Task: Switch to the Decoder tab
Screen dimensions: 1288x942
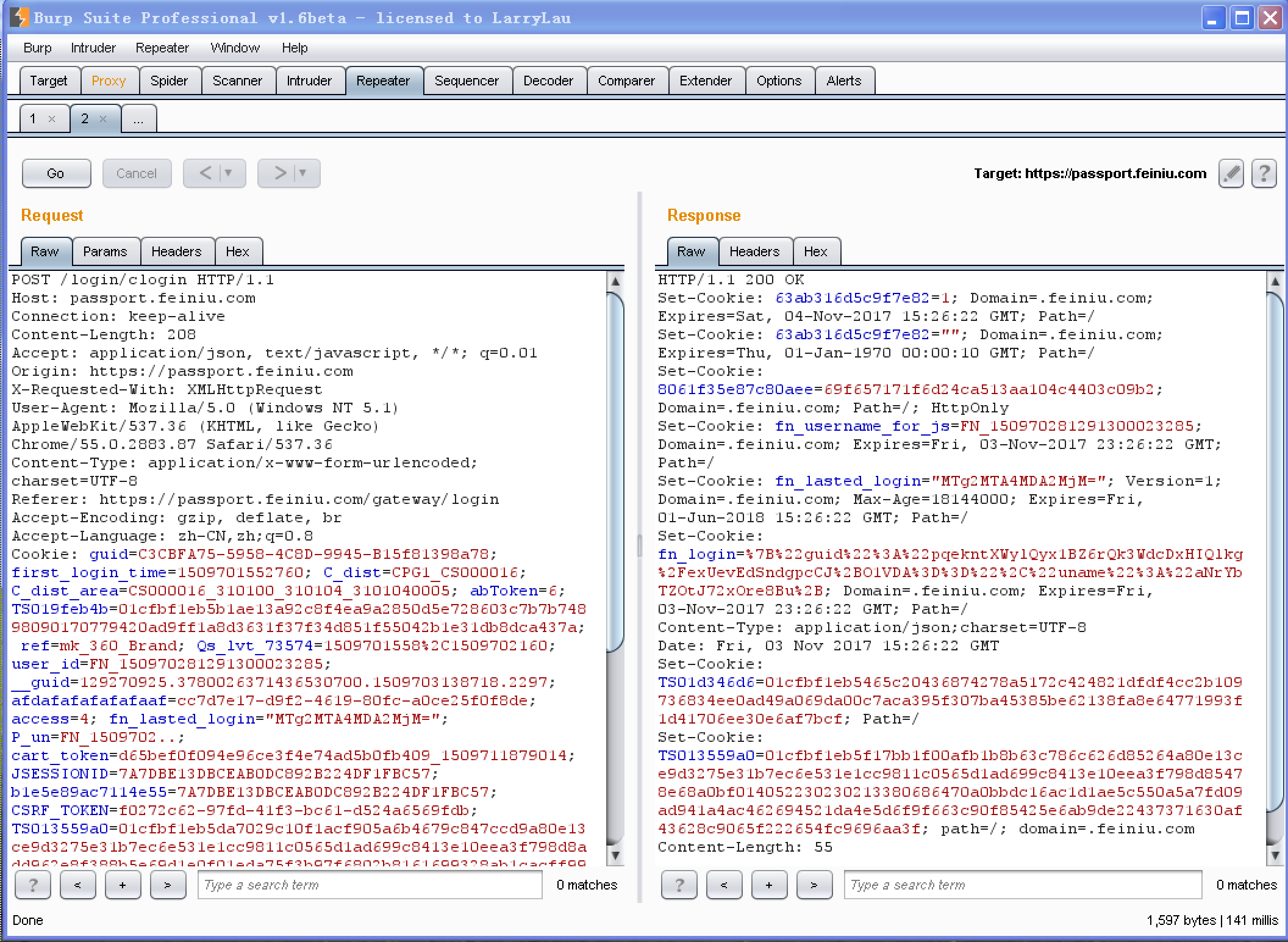Action: tap(548, 81)
